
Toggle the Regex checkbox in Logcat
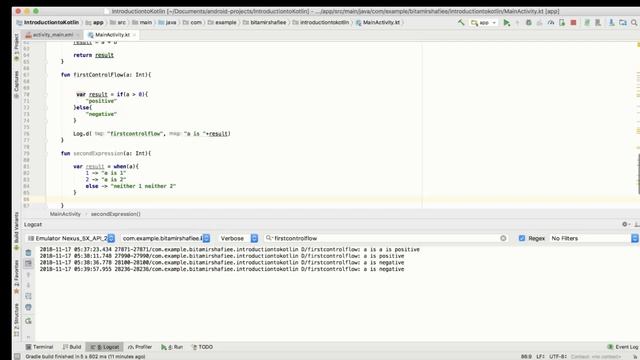(x=522, y=238)
